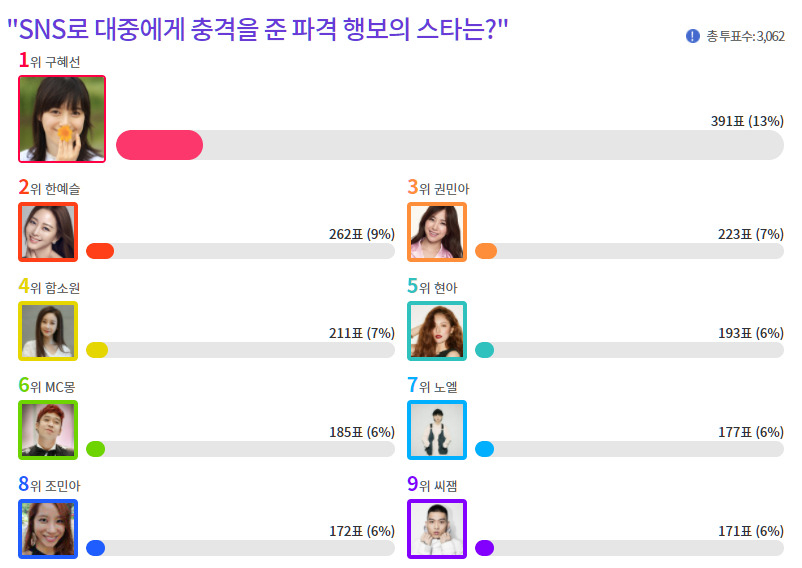Click the 6위 MC몽 name label
The height and width of the screenshot is (568, 802).
click(47, 385)
